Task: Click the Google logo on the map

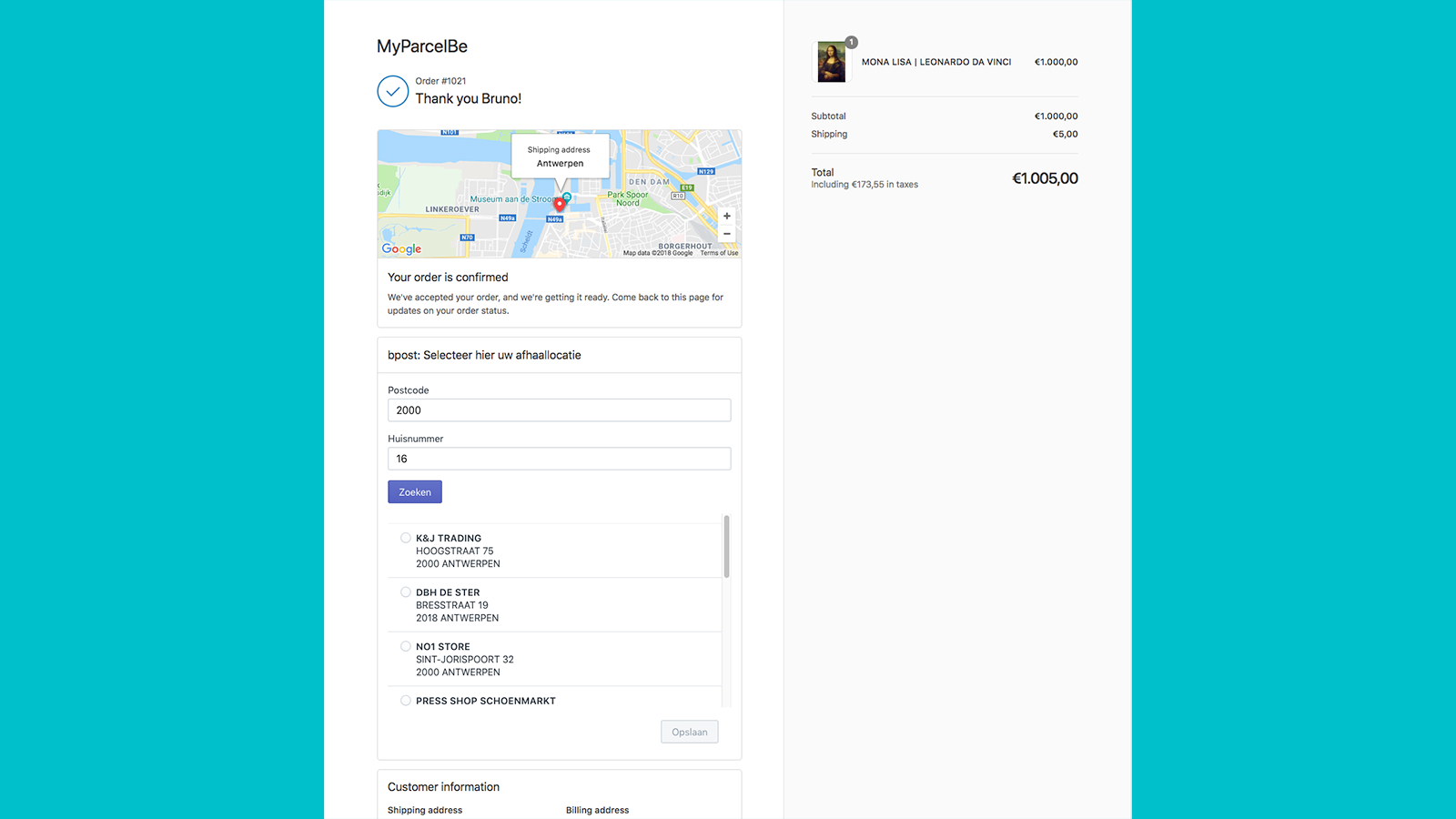Action: (x=400, y=248)
